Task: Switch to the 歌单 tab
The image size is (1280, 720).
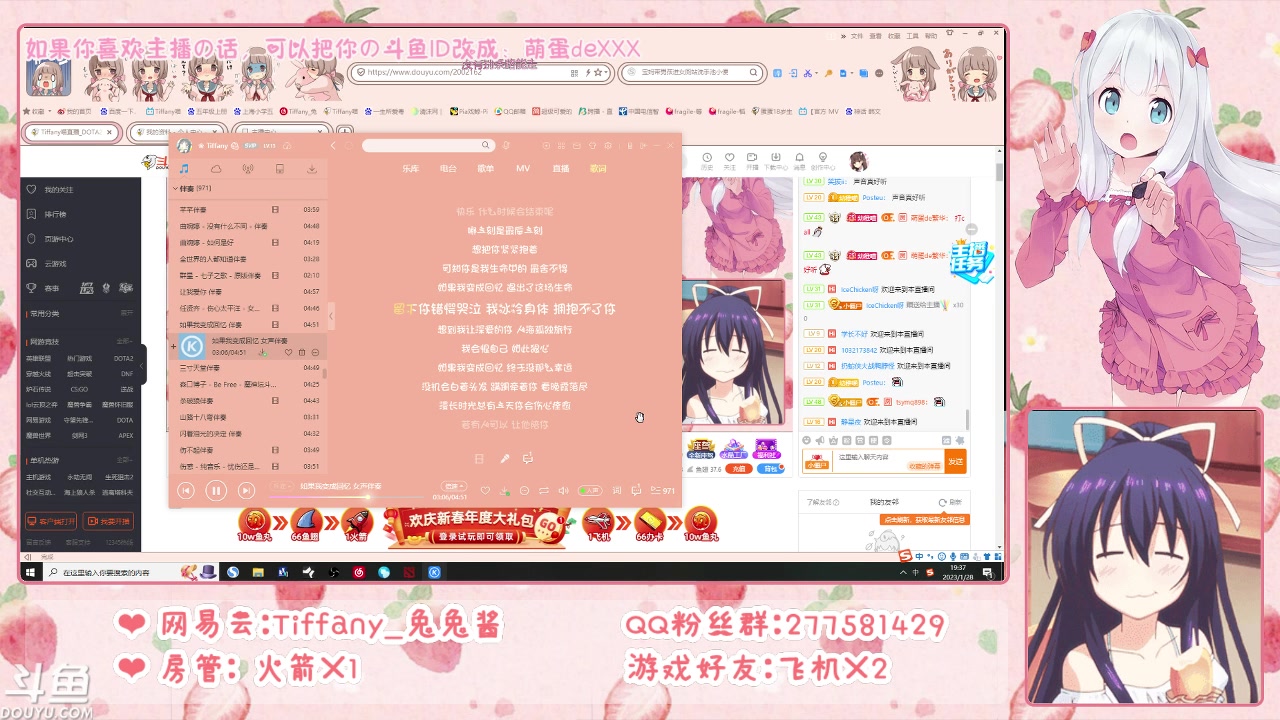Action: 486,169
